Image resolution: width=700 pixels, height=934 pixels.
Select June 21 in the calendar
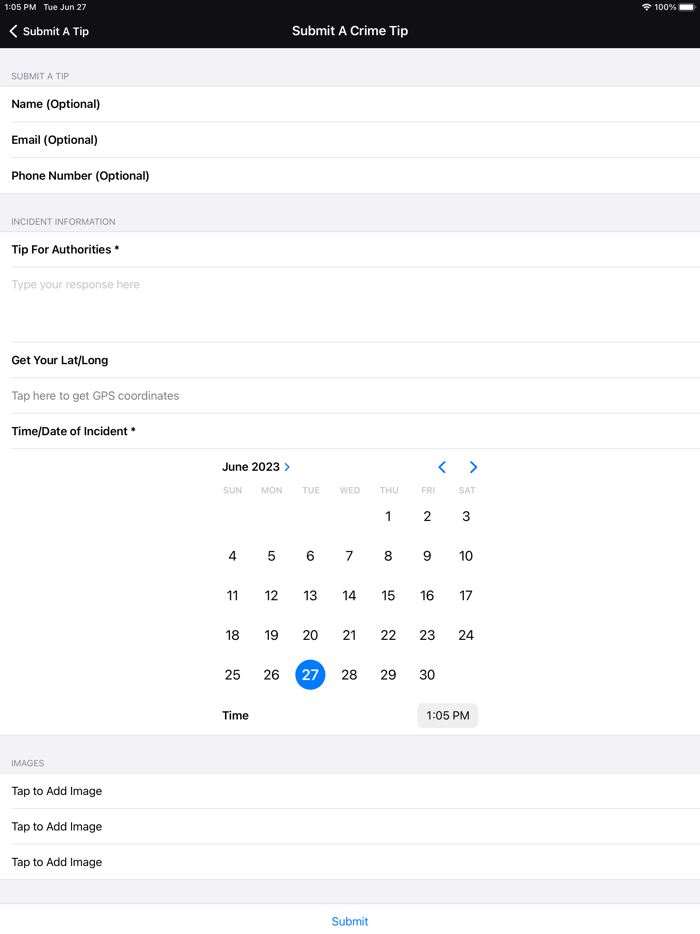[x=349, y=635]
